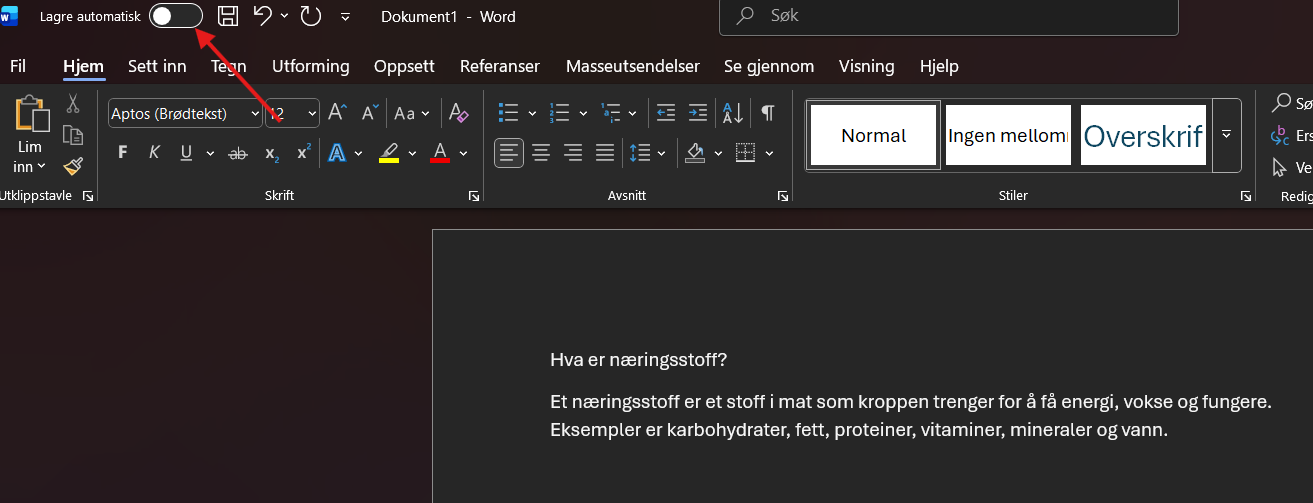This screenshot has width=1313, height=503.
Task: Toggle italic formatting with K button
Action: point(154,153)
